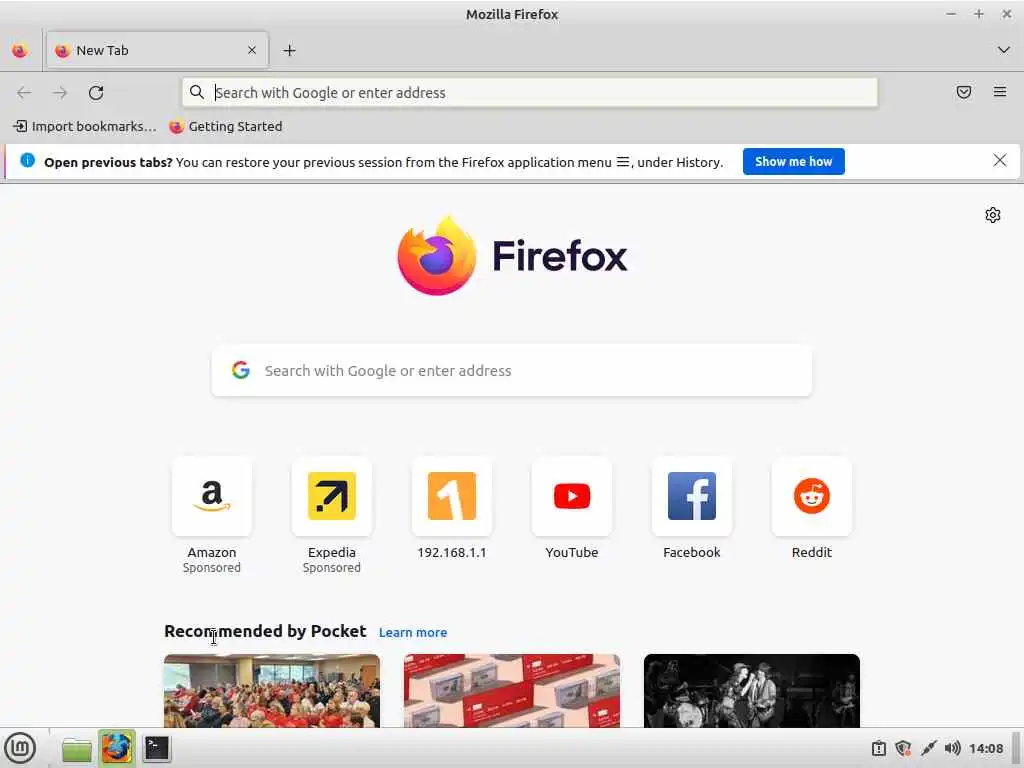
Task: Click the address bar search field
Action: 530,93
